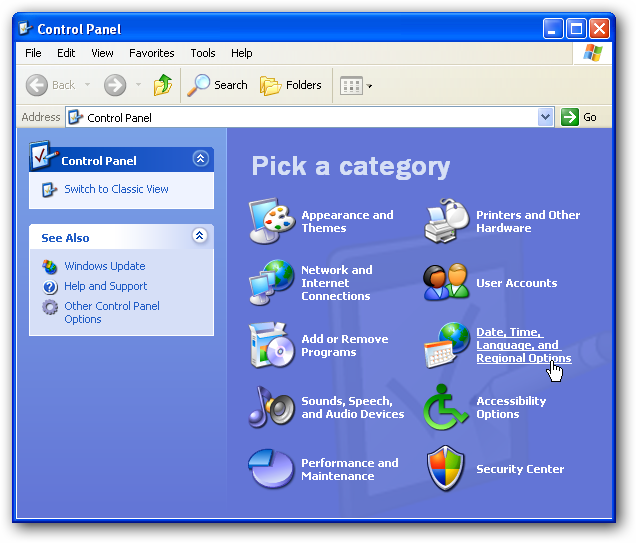Viewport: 636px width, 543px height.
Task: Click the Windows Update icon in See Also
Action: [x=49, y=266]
